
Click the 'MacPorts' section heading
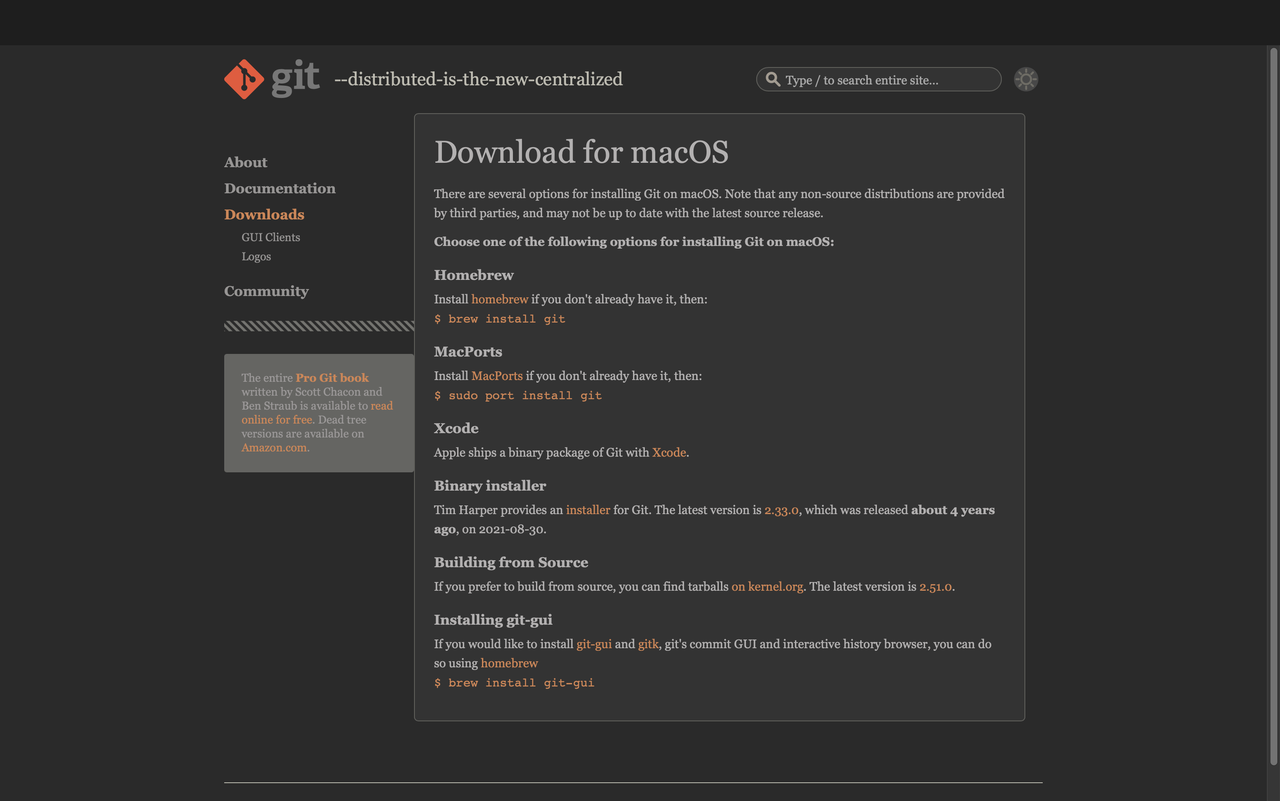point(468,352)
